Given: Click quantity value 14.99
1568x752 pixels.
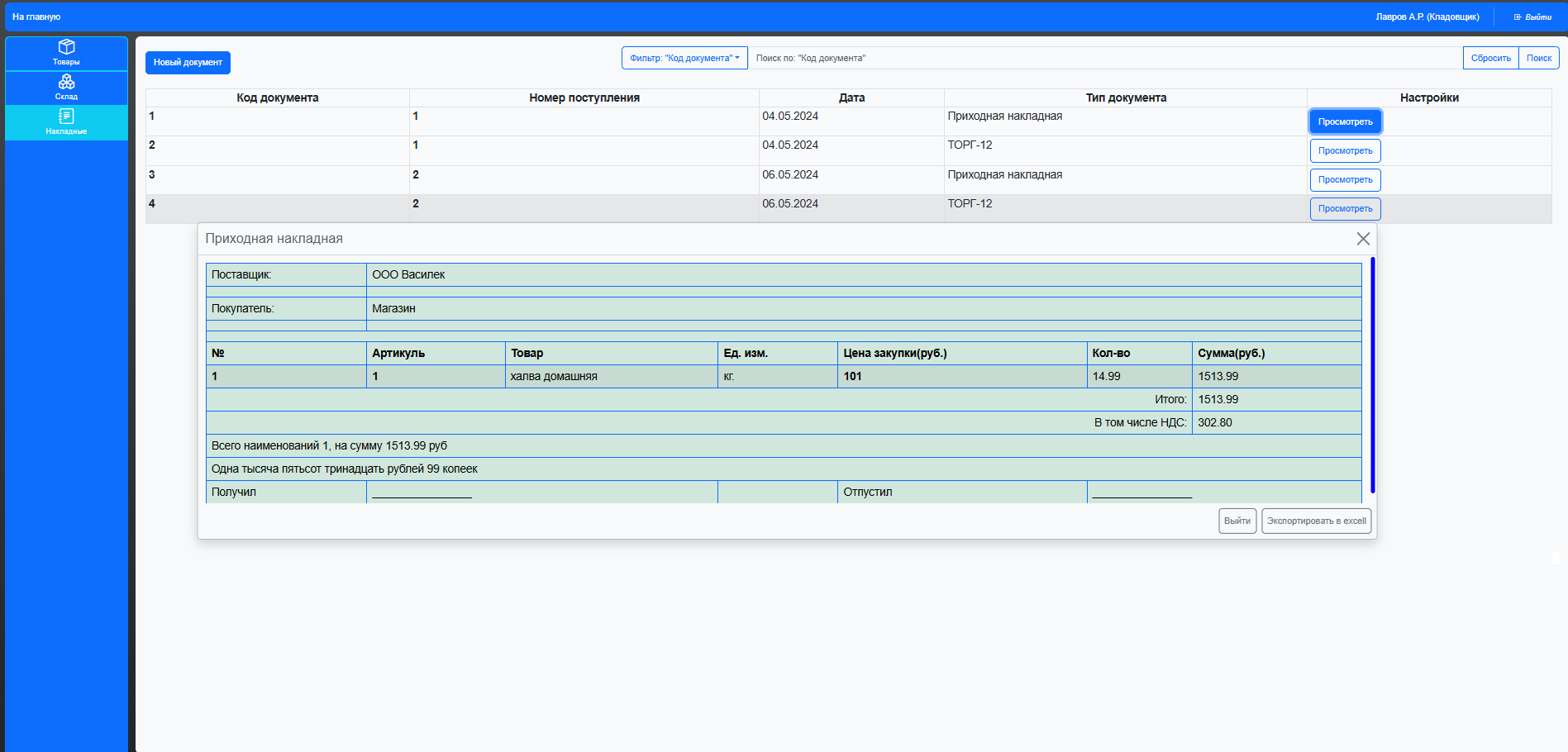Looking at the screenshot, I should (1106, 376).
